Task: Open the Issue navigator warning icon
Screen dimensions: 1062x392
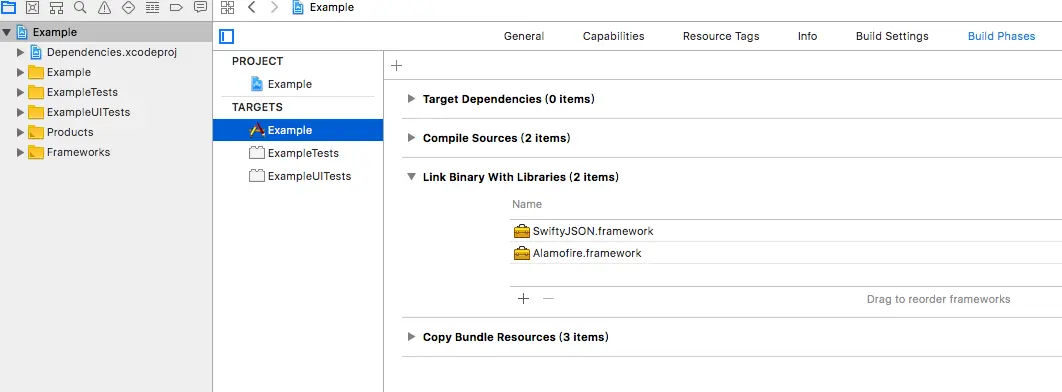Action: (x=104, y=8)
